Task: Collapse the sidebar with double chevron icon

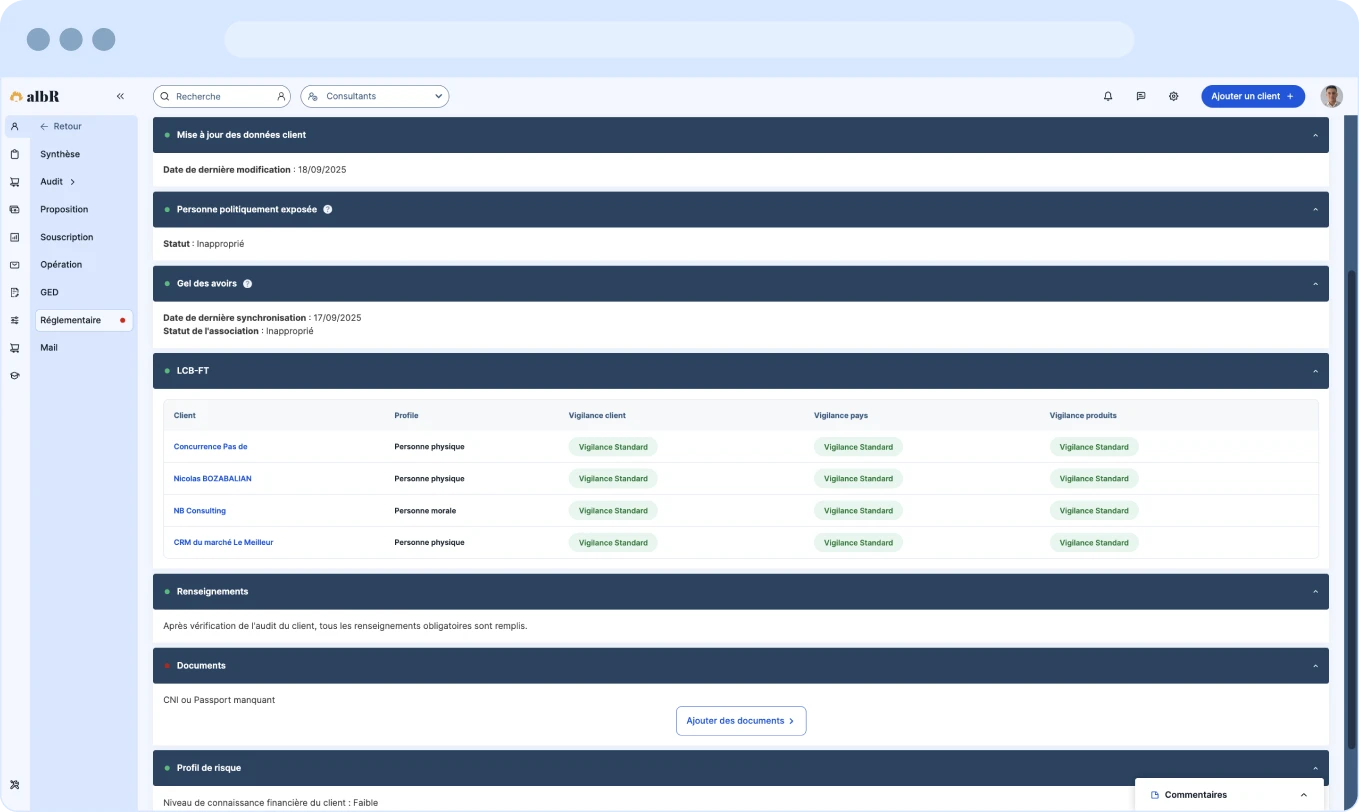Action: point(120,96)
